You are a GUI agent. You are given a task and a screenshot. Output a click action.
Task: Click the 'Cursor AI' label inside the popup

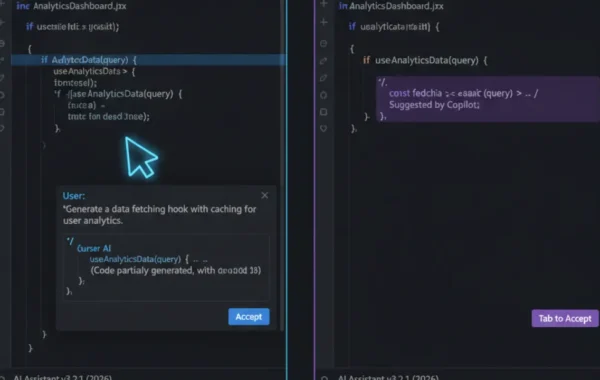(94, 248)
